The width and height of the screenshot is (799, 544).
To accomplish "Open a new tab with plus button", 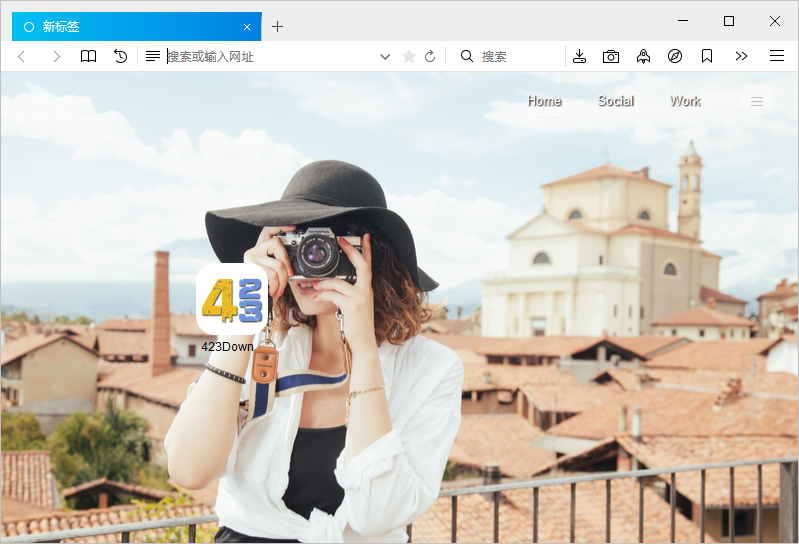I will coord(278,27).
